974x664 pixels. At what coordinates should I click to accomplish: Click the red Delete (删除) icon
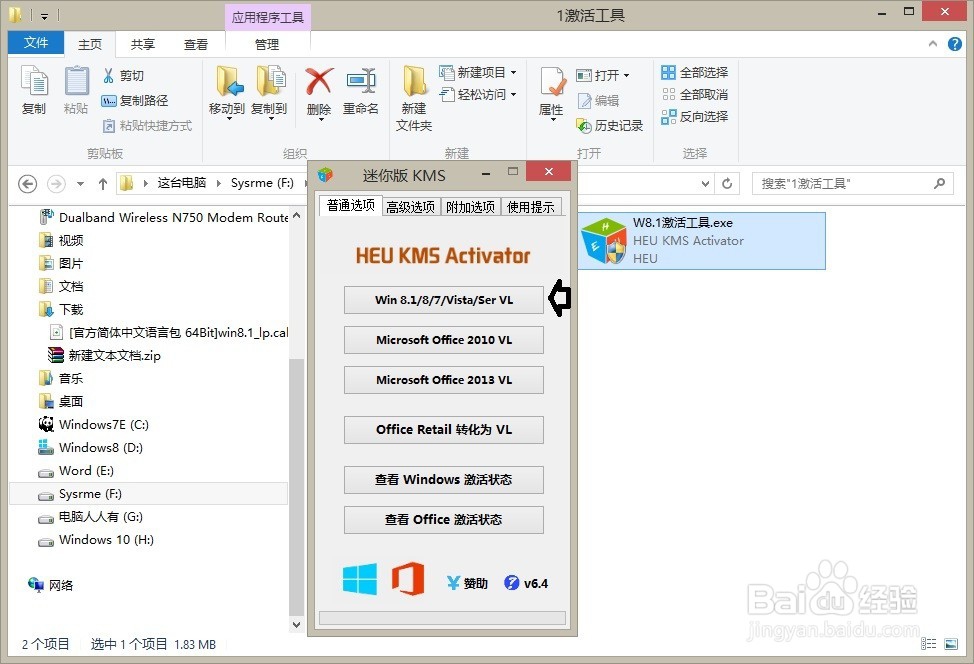tap(319, 92)
